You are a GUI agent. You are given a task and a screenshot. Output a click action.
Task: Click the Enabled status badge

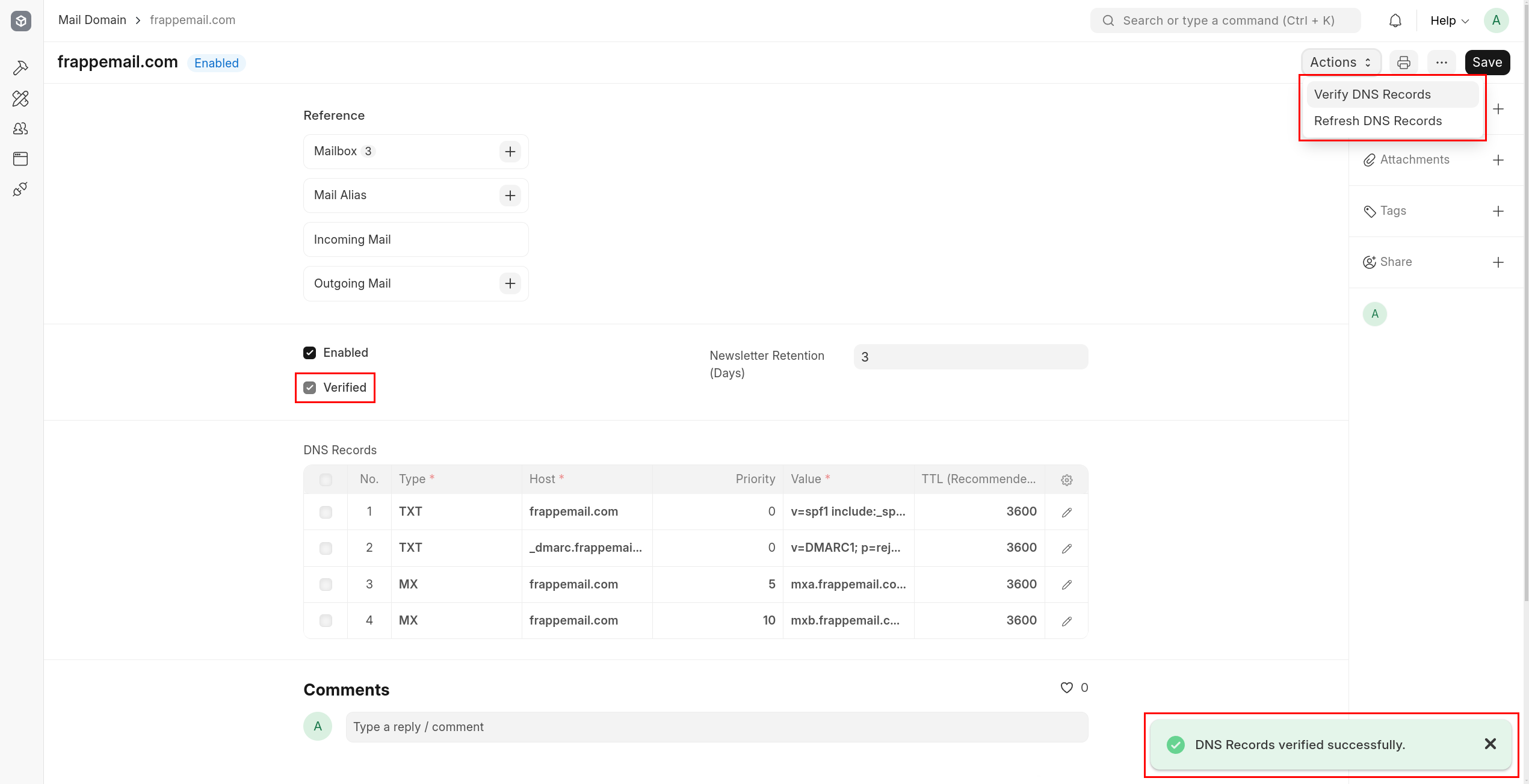pos(216,63)
